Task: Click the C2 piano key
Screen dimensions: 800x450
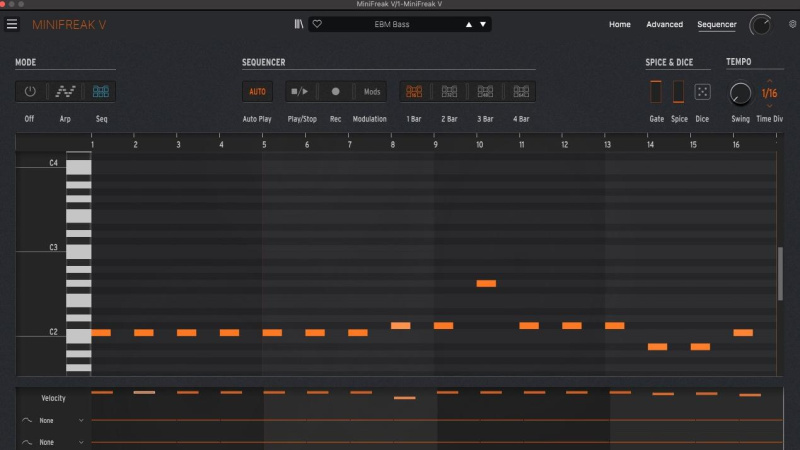Action: click(x=79, y=336)
